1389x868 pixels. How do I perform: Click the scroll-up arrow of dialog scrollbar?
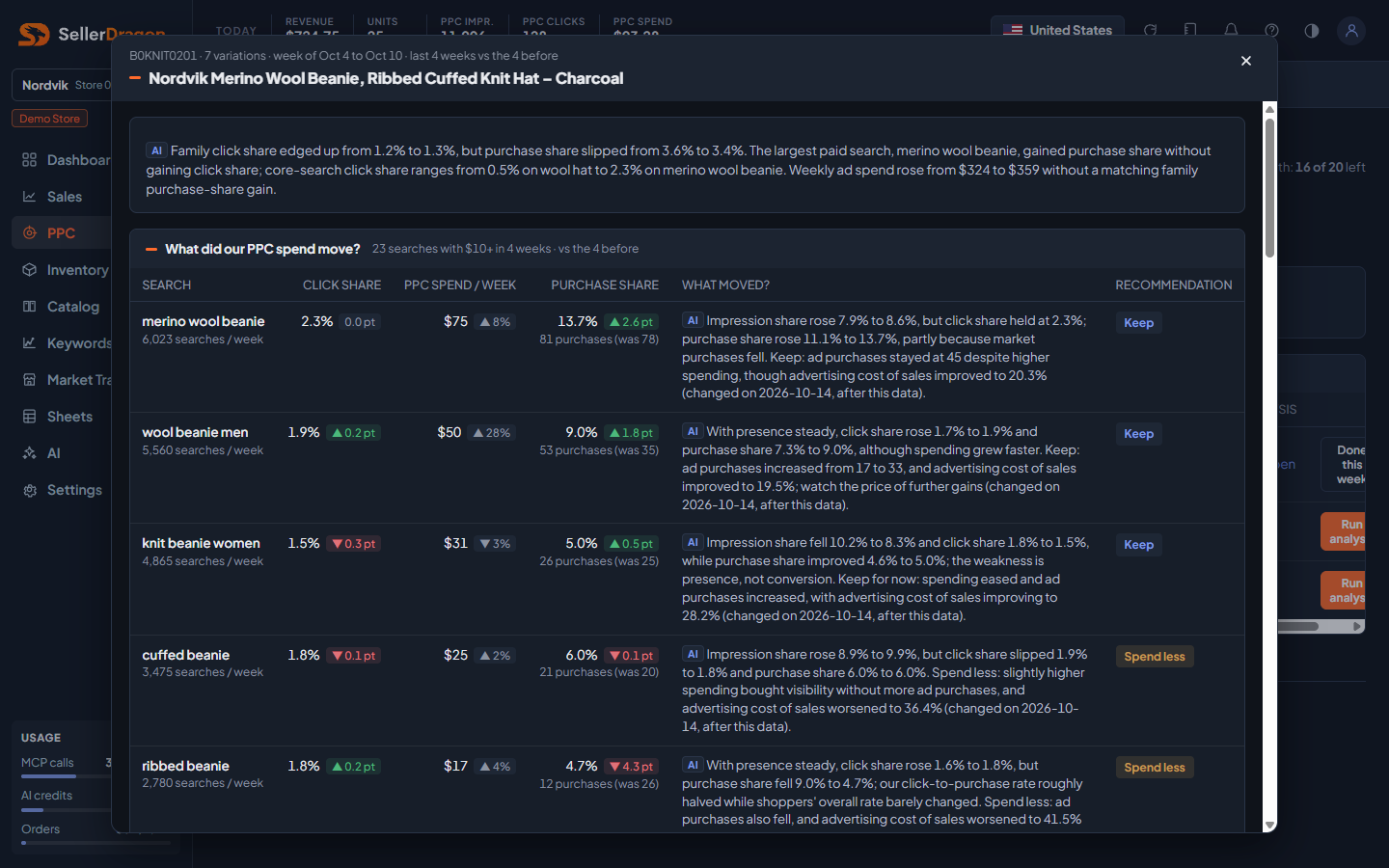pyautogui.click(x=1269, y=108)
